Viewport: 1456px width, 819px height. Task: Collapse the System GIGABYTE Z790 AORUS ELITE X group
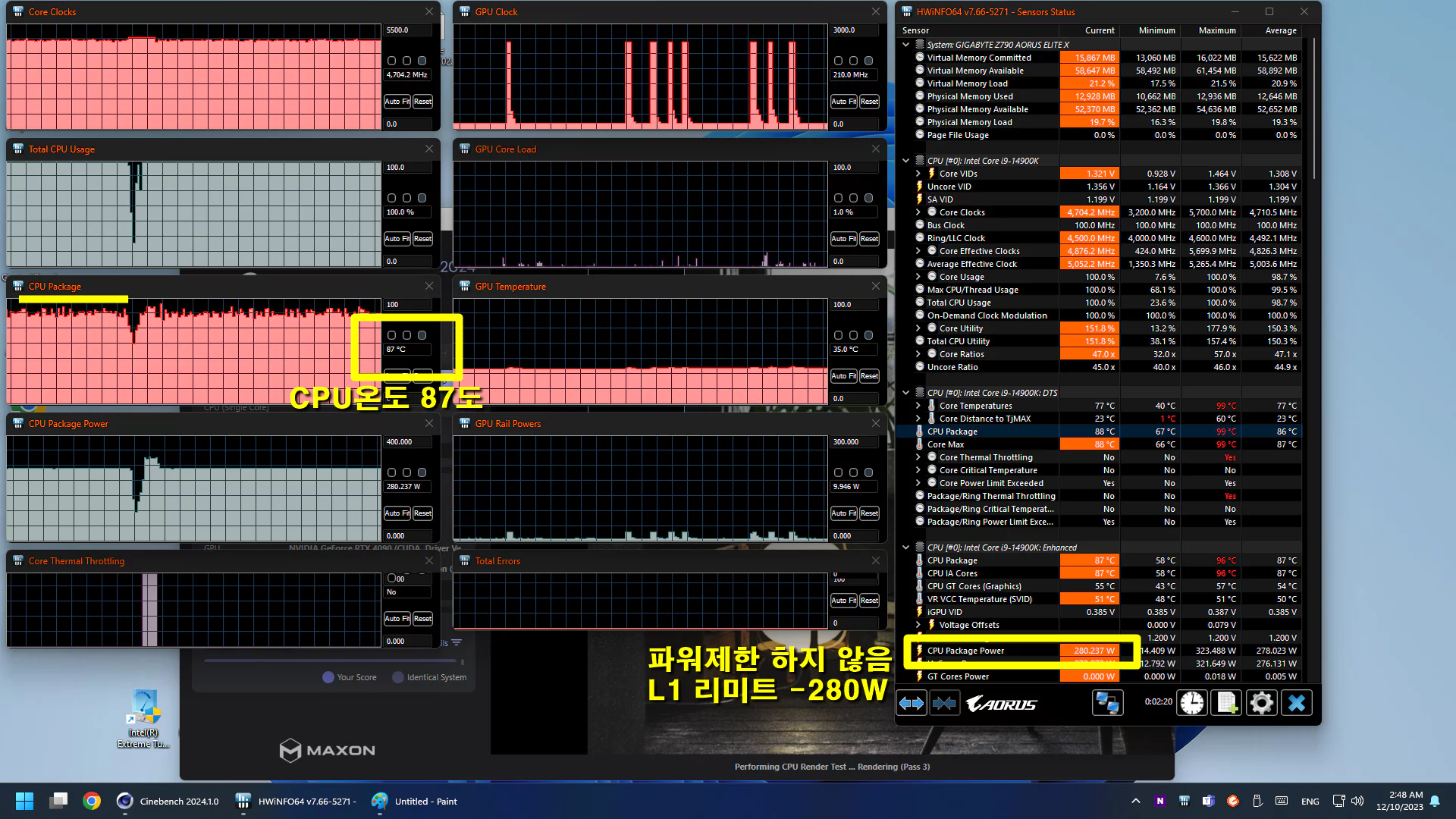tap(905, 45)
